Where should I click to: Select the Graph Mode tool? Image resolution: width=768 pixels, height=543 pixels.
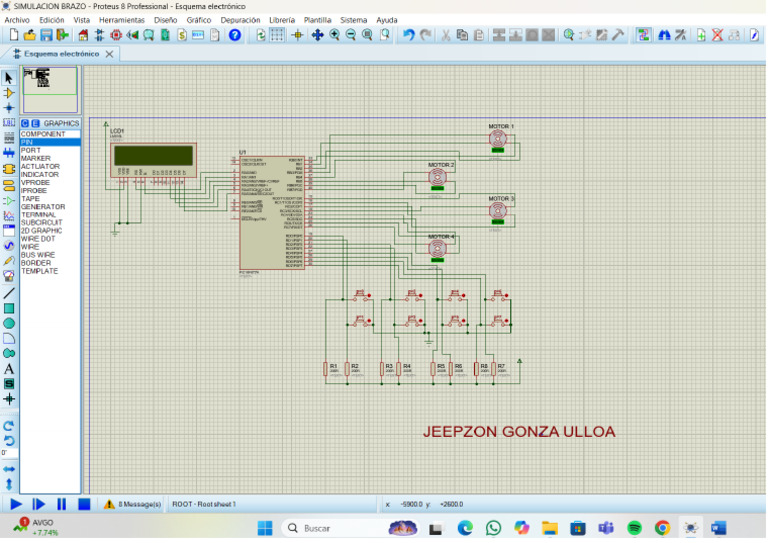(x=9, y=215)
